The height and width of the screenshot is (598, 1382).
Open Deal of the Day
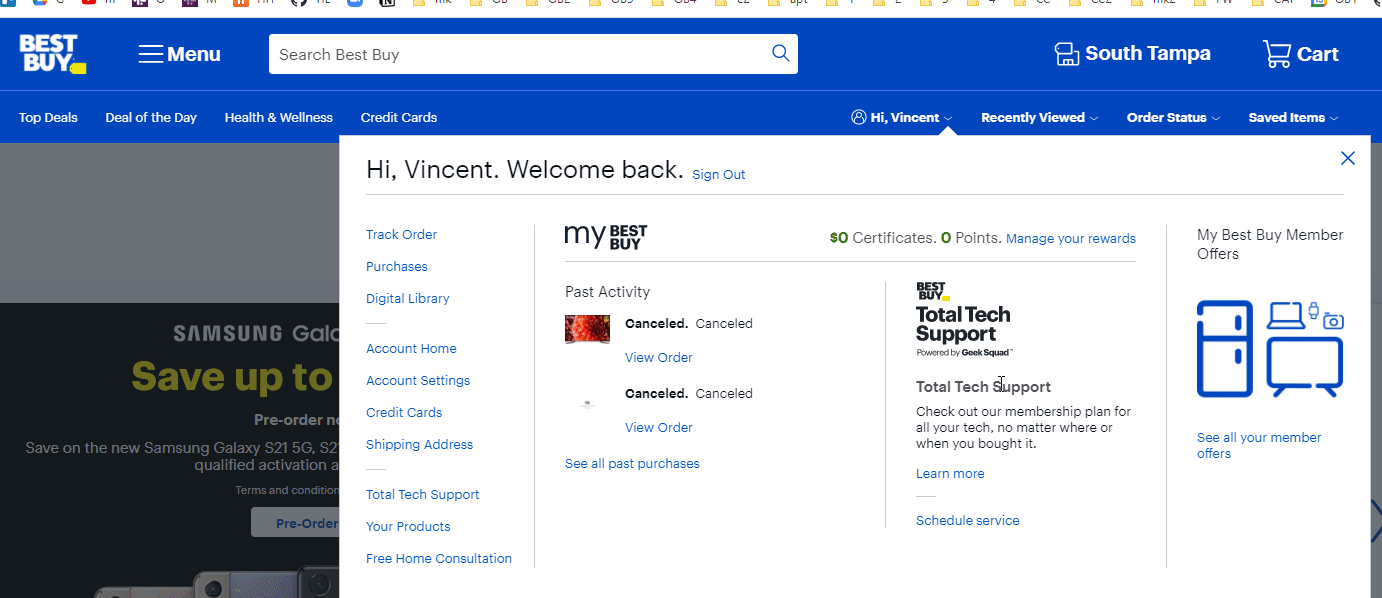pos(151,118)
